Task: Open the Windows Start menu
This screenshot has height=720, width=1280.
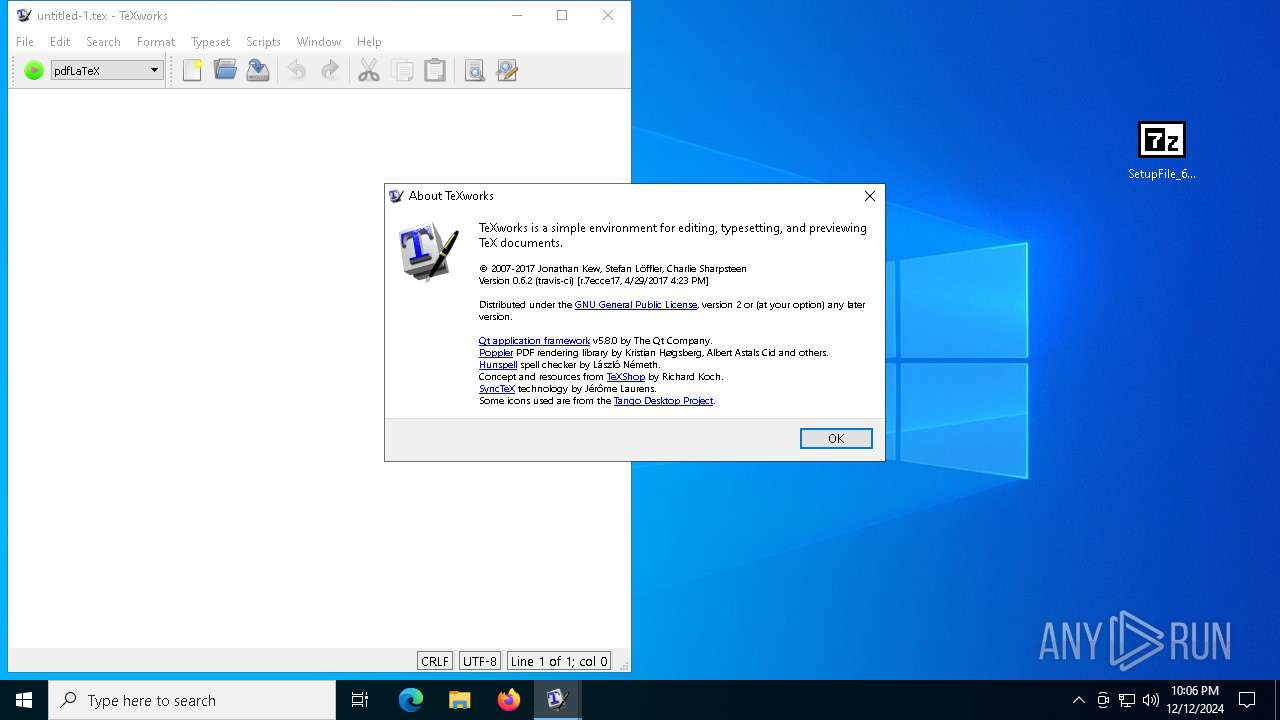Action: coord(24,700)
